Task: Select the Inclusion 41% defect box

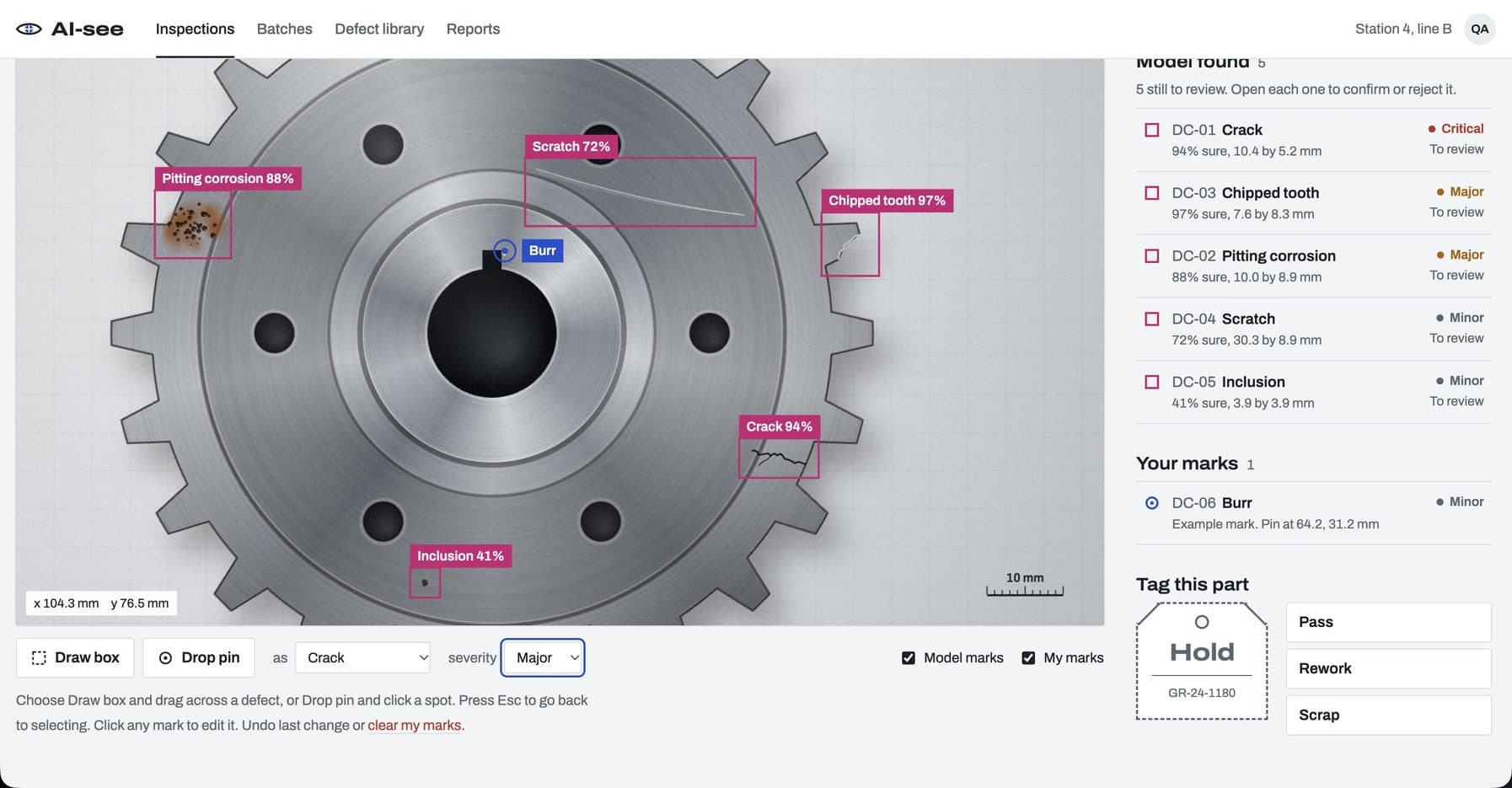Action: tap(425, 582)
